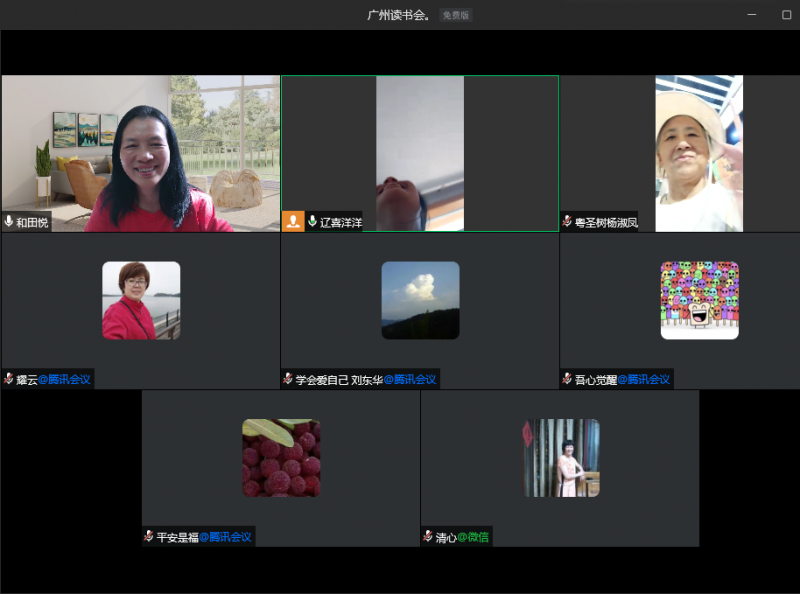
Task: Click the 免费版 badge in title bar
Action: click(456, 15)
